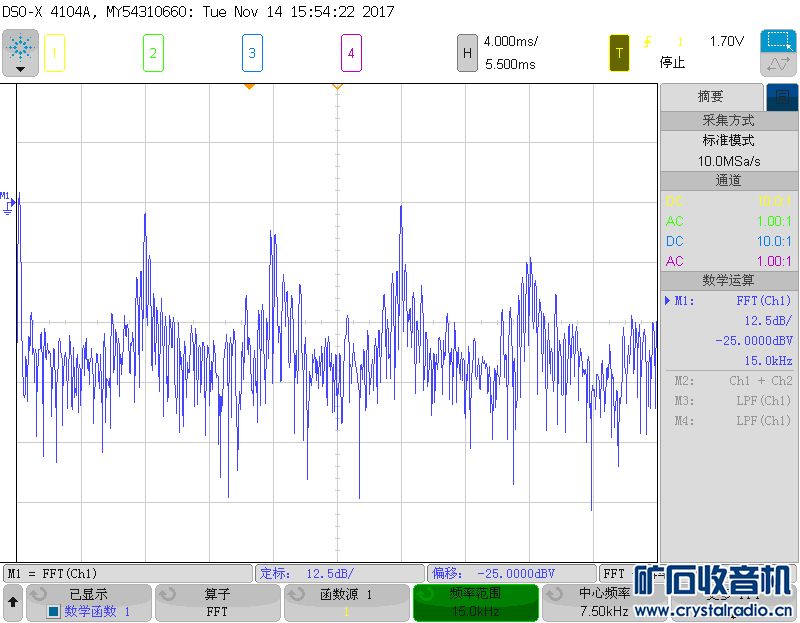
Task: Click the M1 = FFT(Ch1) status field
Action: pyautogui.click(x=128, y=574)
